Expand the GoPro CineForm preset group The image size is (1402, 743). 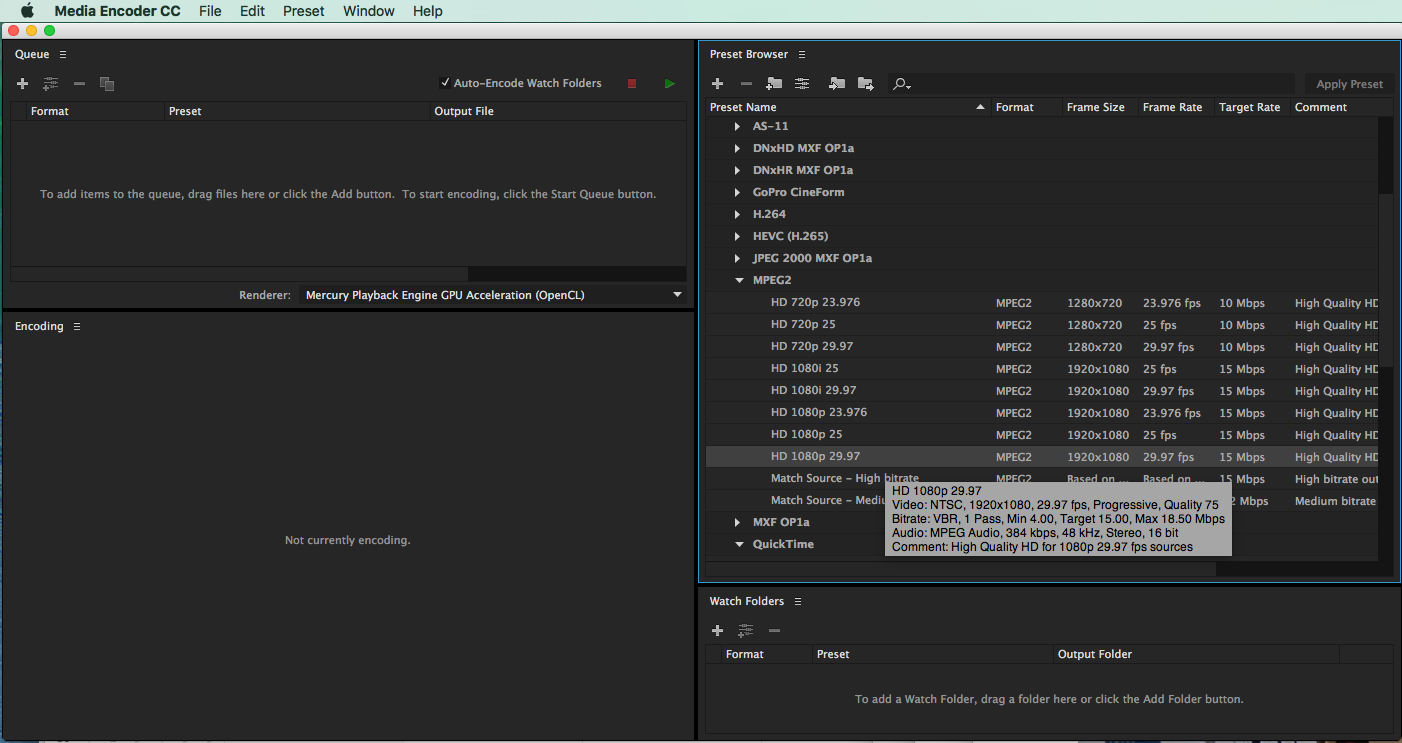click(x=737, y=192)
